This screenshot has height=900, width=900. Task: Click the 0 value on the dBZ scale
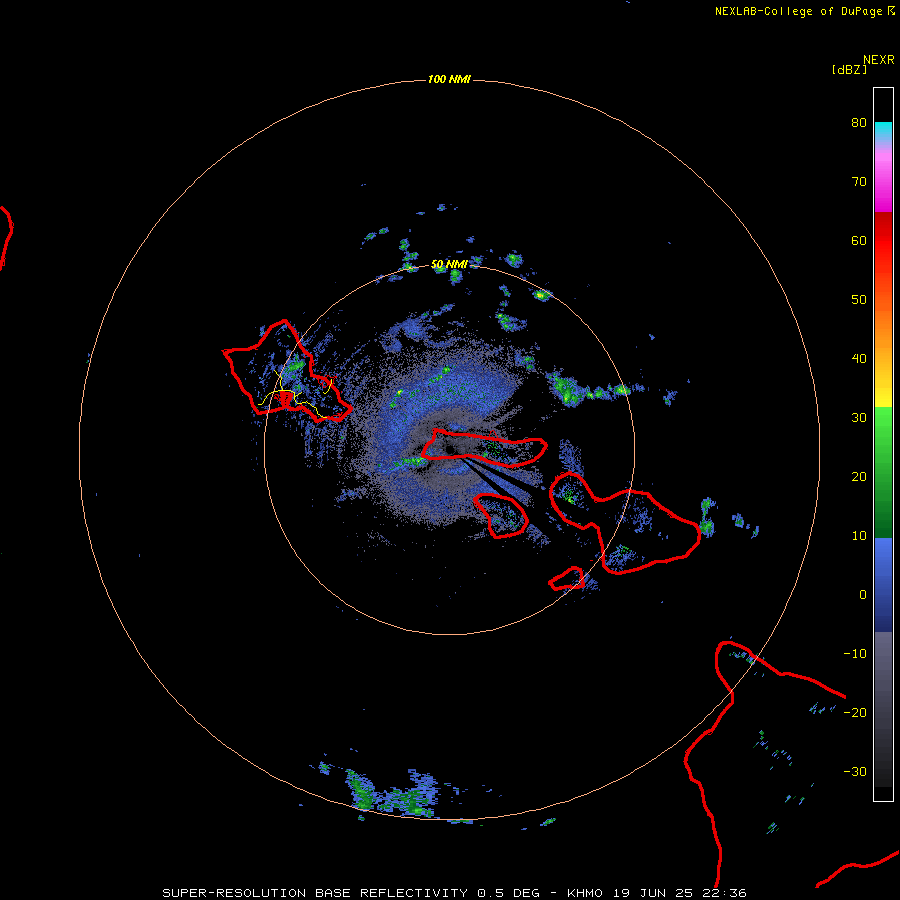coord(863,595)
